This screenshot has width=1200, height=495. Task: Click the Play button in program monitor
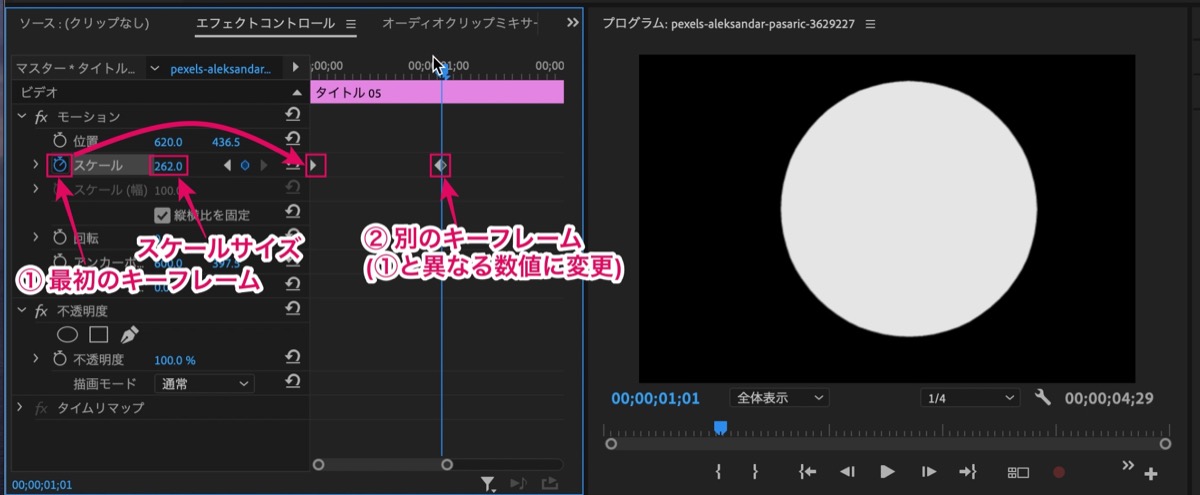[887, 472]
